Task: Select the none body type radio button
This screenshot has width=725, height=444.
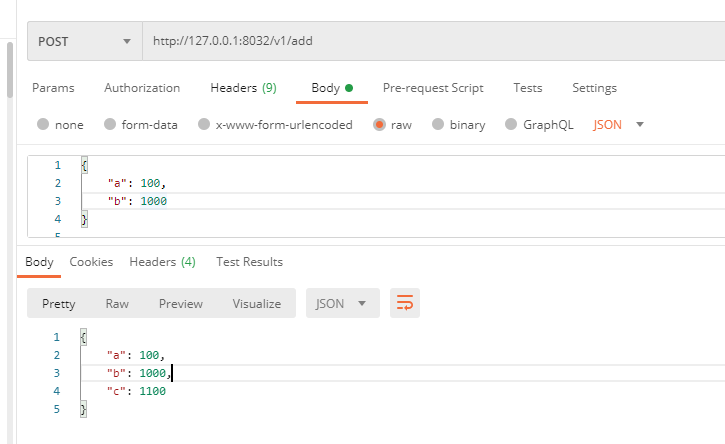Action: coord(43,124)
